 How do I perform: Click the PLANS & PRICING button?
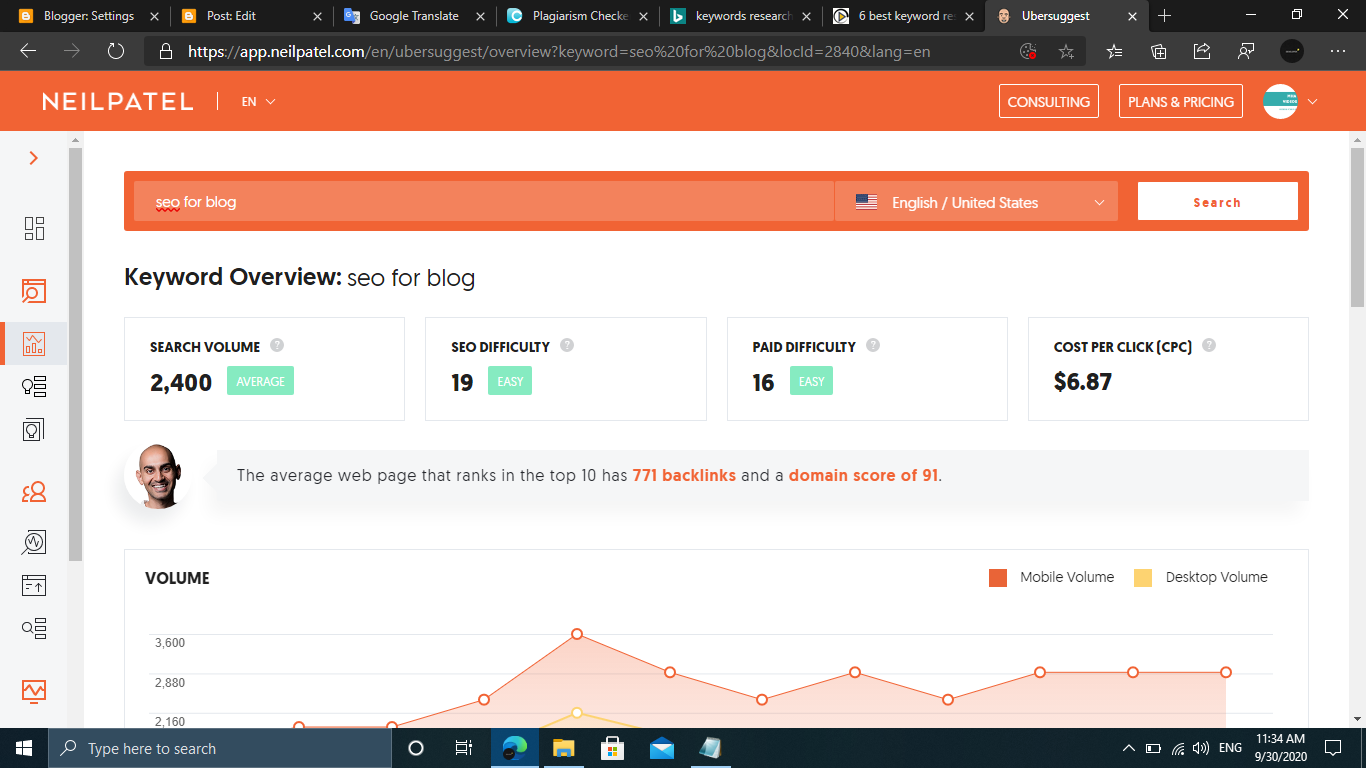tap(1180, 101)
